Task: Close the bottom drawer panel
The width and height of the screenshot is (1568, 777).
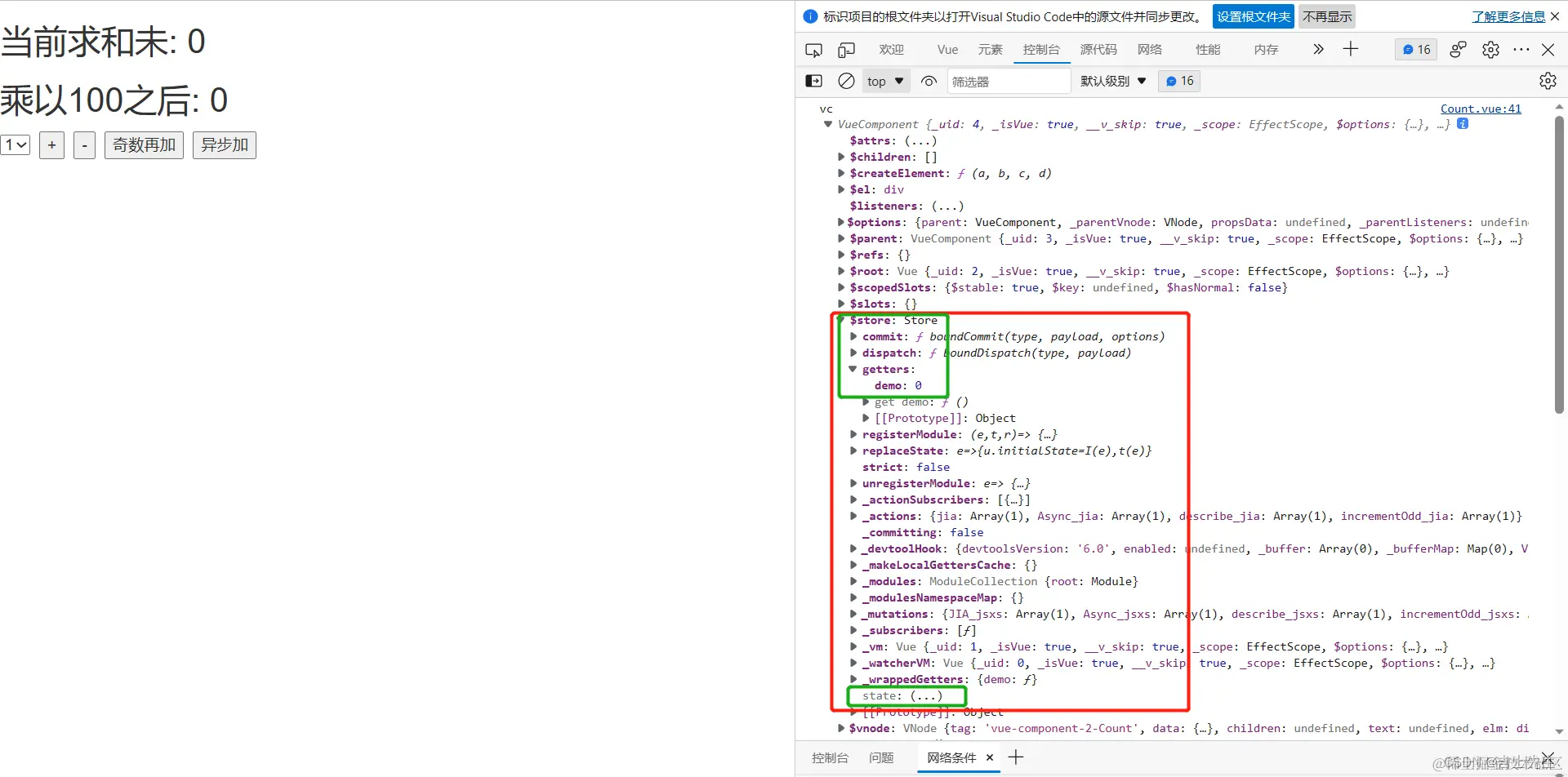Action: 1548,757
